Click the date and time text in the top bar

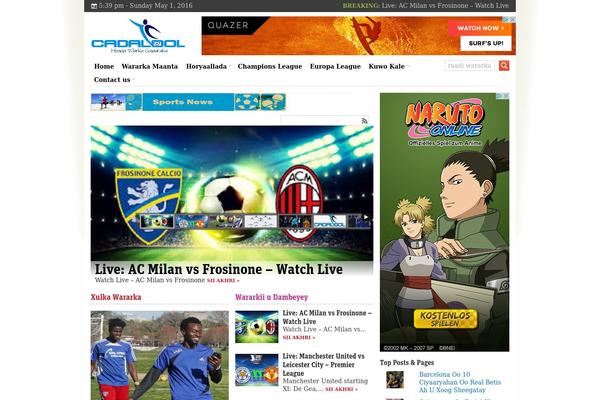point(145,6)
